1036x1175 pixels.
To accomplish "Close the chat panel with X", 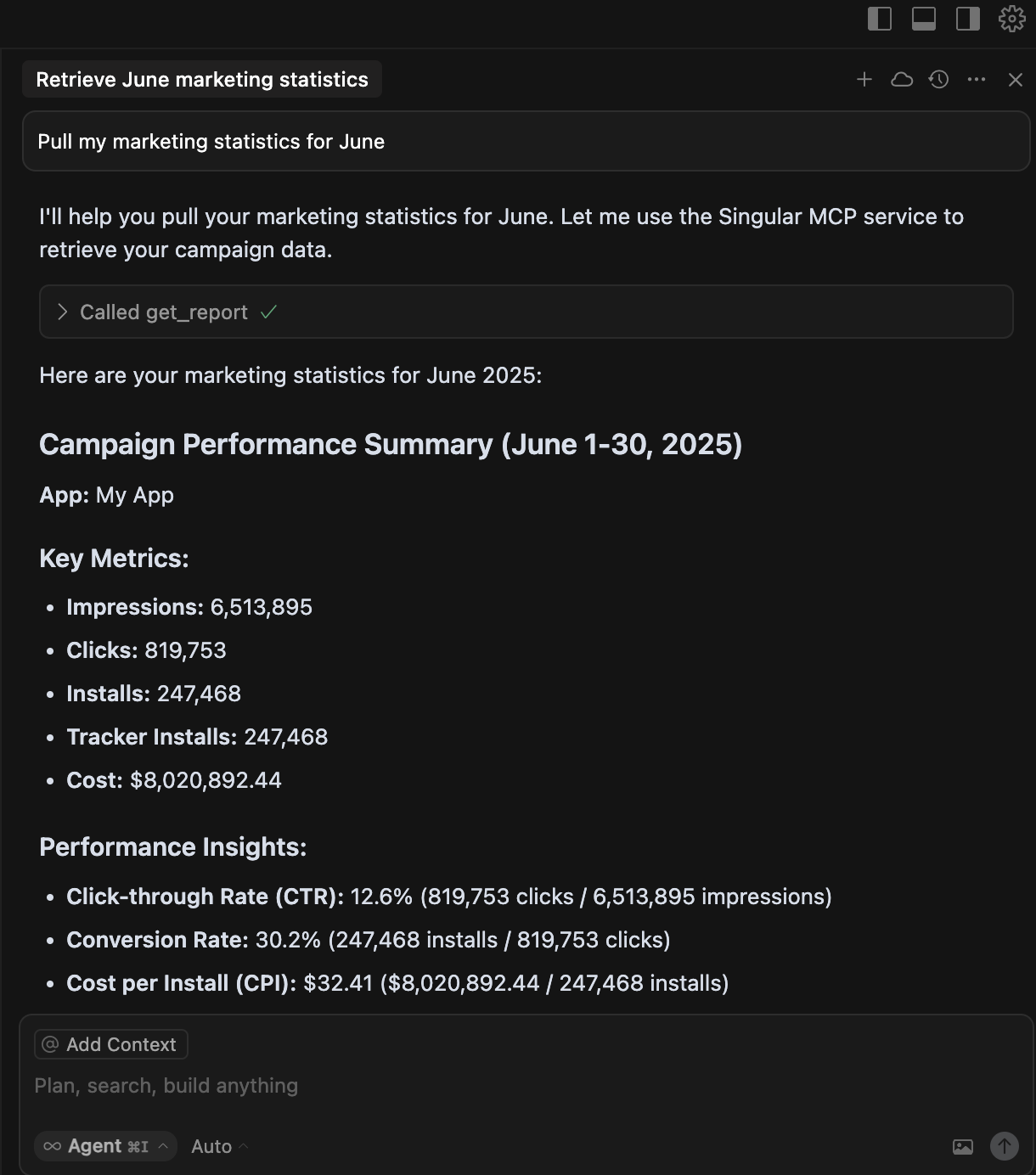I will pos(1016,80).
